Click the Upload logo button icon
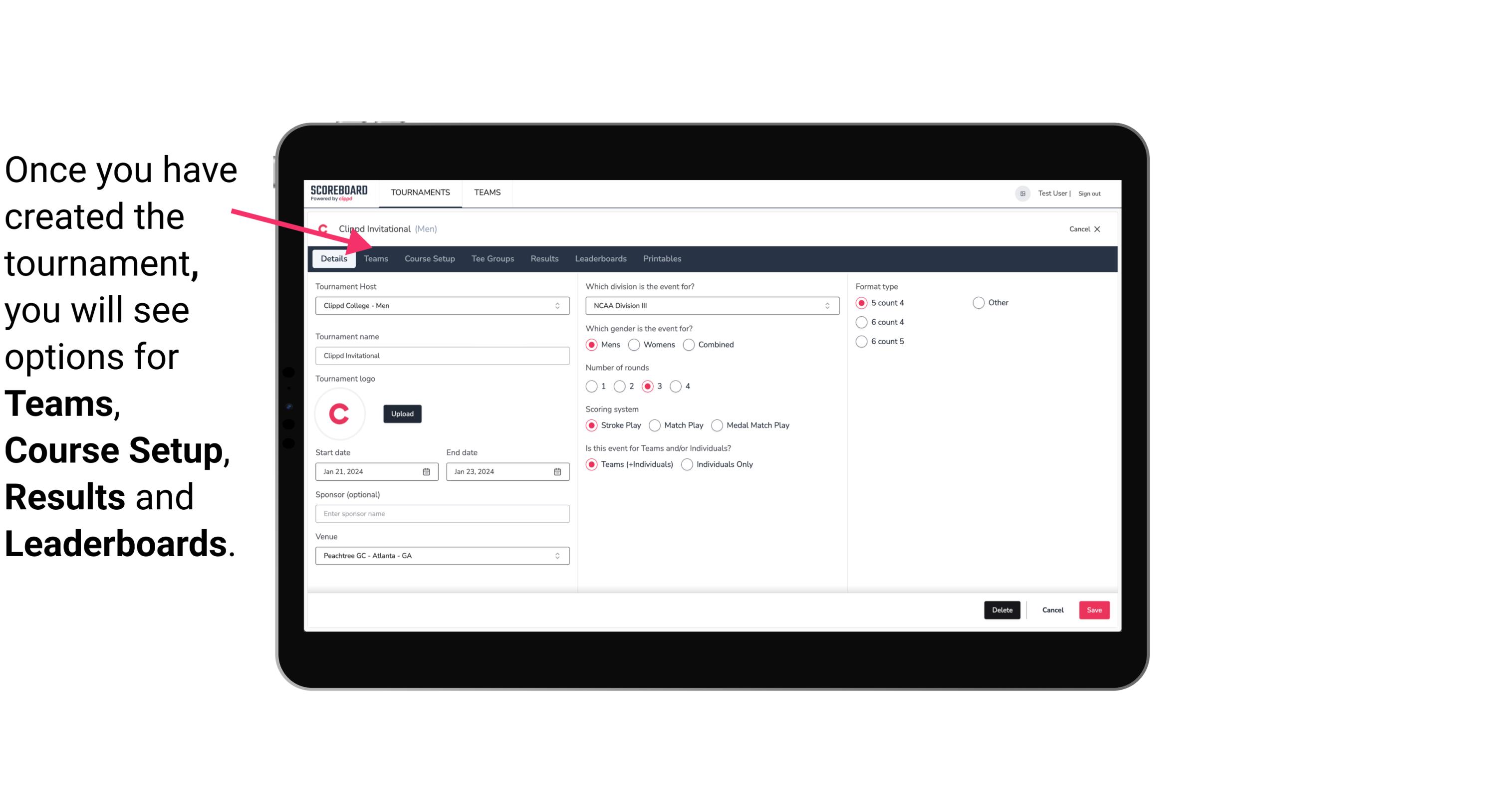This screenshot has width=1510, height=812. click(402, 414)
